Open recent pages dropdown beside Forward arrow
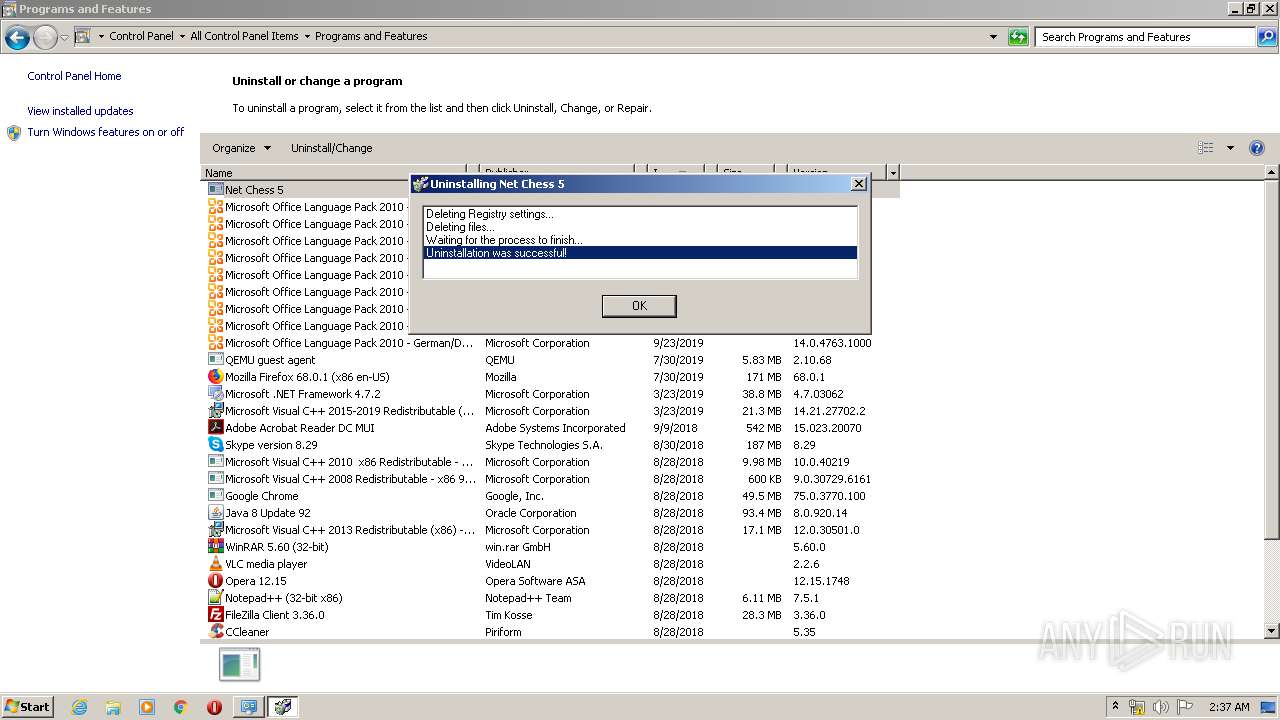 (64, 38)
